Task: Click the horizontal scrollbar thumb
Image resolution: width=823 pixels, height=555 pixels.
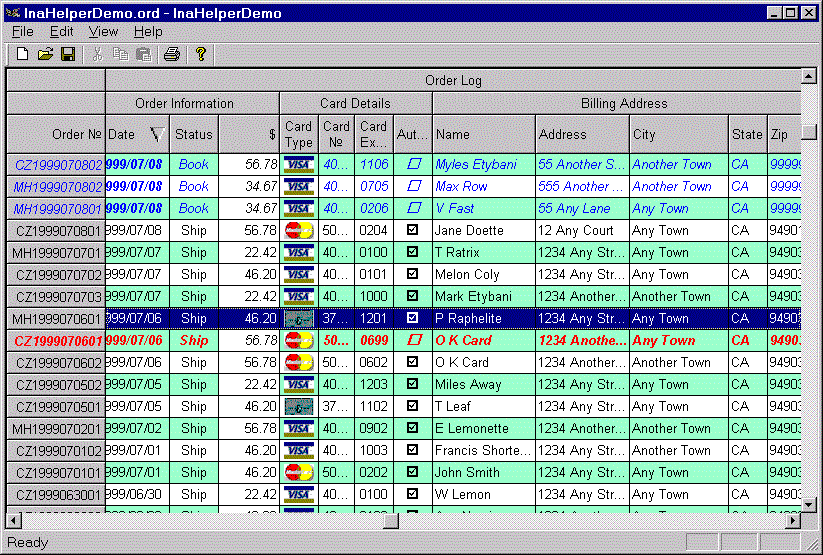Action: click(x=391, y=520)
